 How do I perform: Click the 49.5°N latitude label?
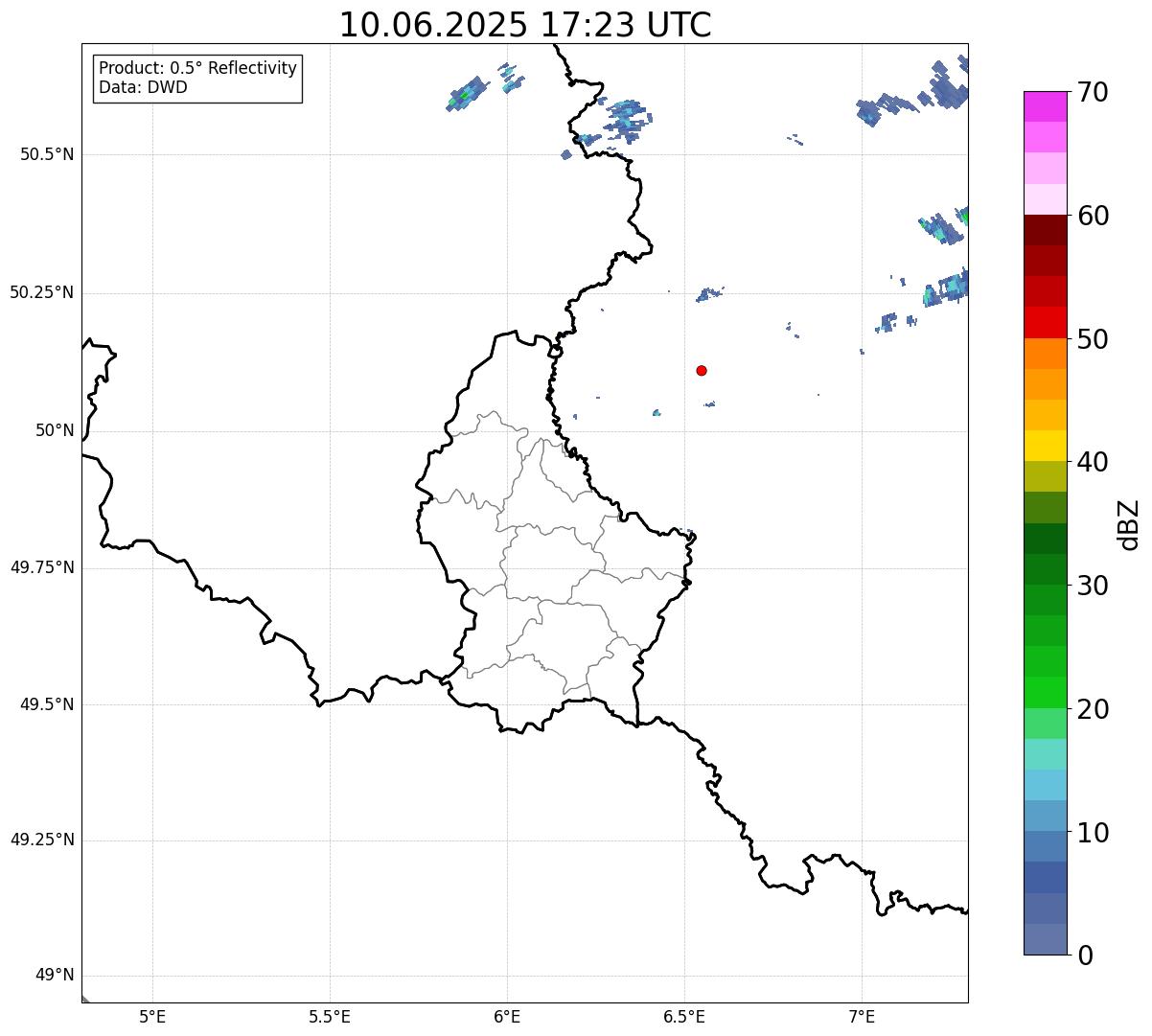pyautogui.click(x=46, y=704)
